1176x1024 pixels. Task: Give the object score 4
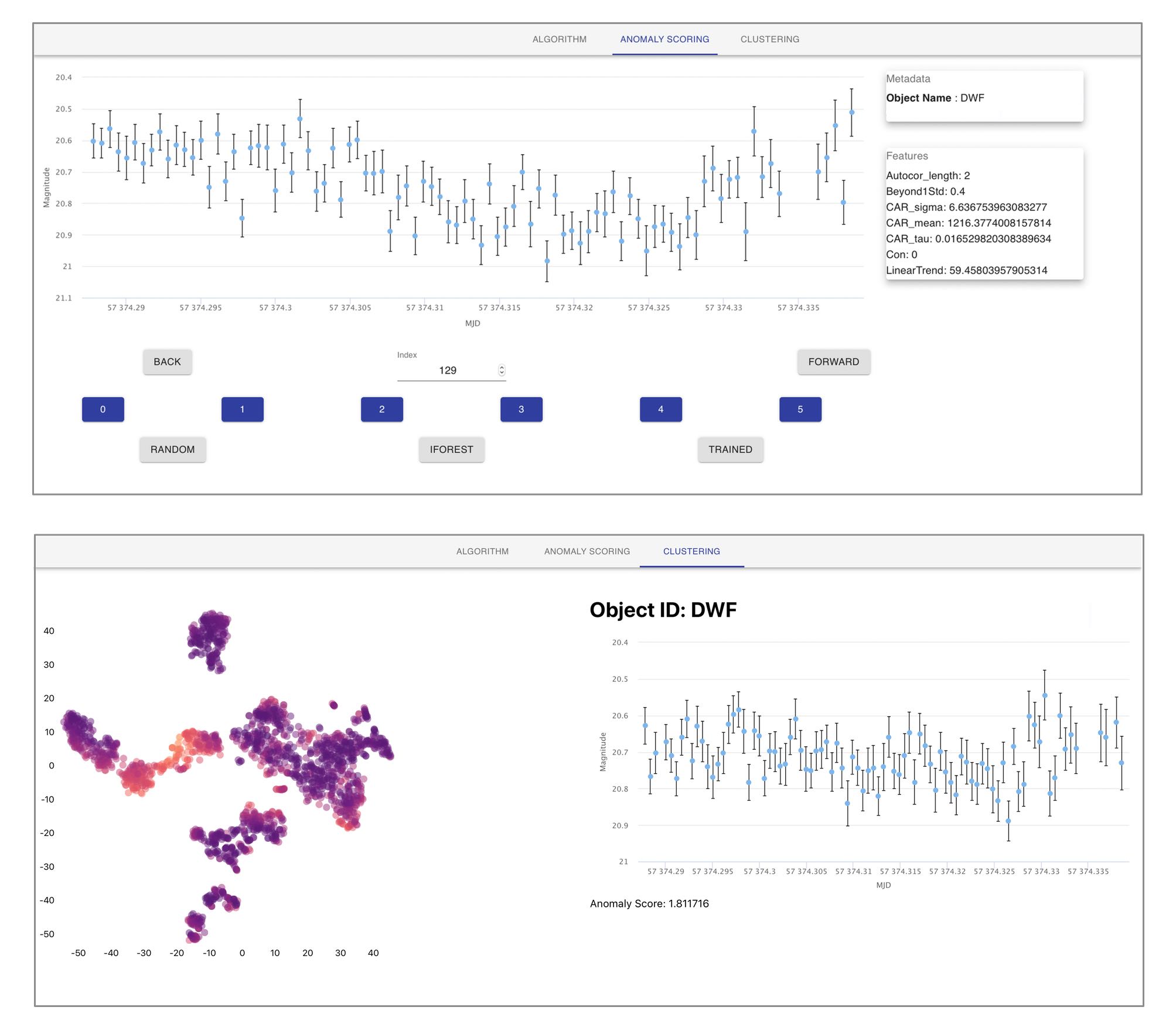660,409
